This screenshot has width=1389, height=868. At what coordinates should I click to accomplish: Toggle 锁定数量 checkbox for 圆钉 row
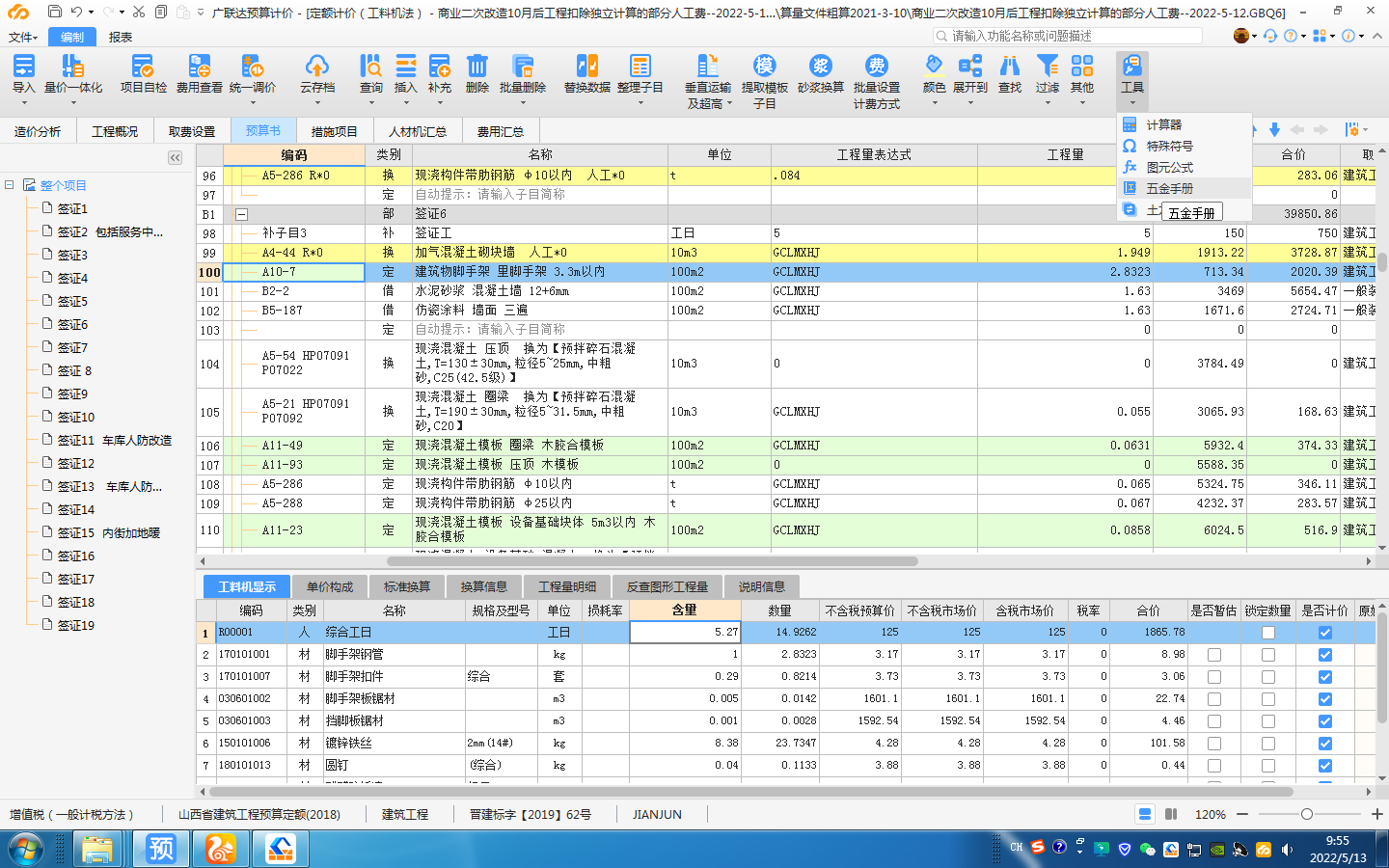pos(1268,766)
